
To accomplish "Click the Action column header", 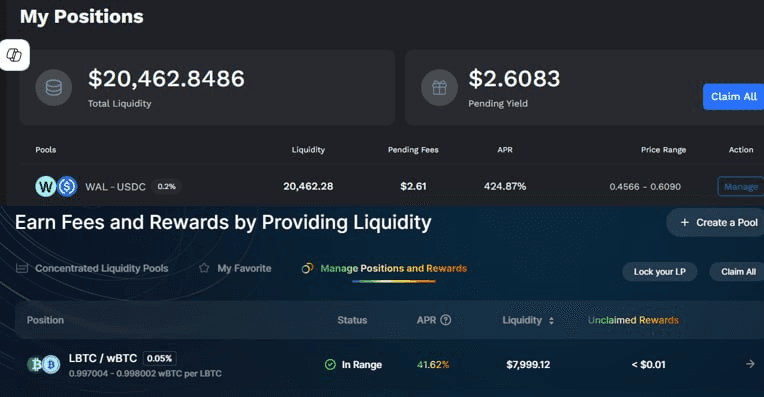I will pos(741,150).
